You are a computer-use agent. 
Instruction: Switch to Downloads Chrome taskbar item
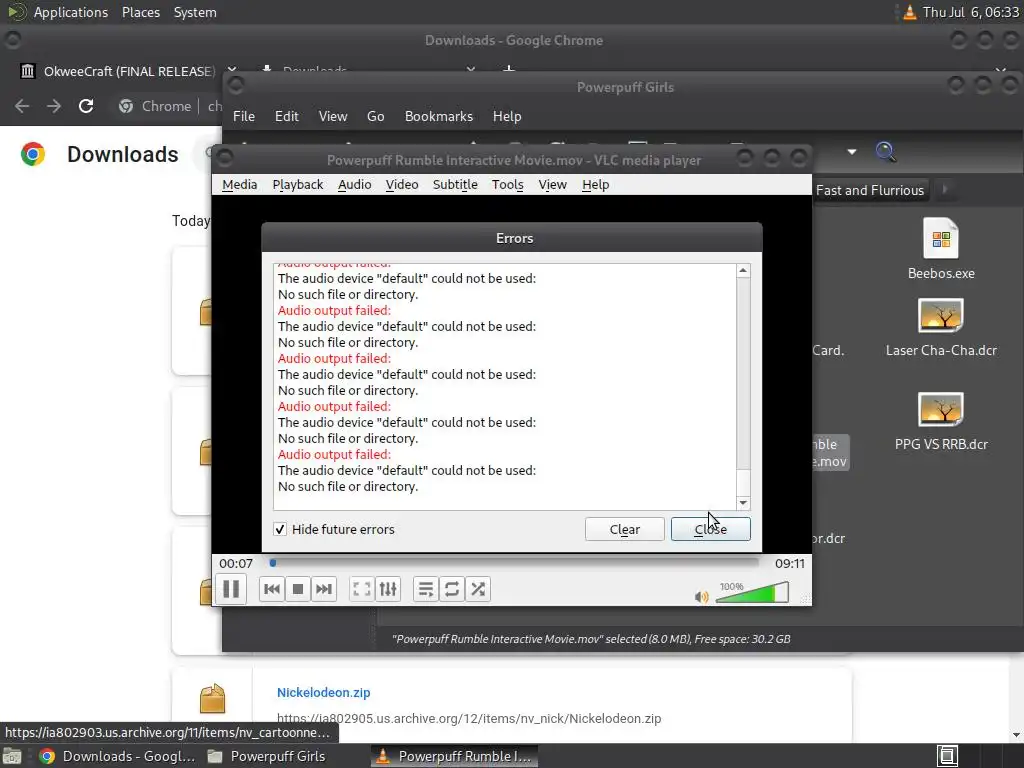[x=118, y=756]
